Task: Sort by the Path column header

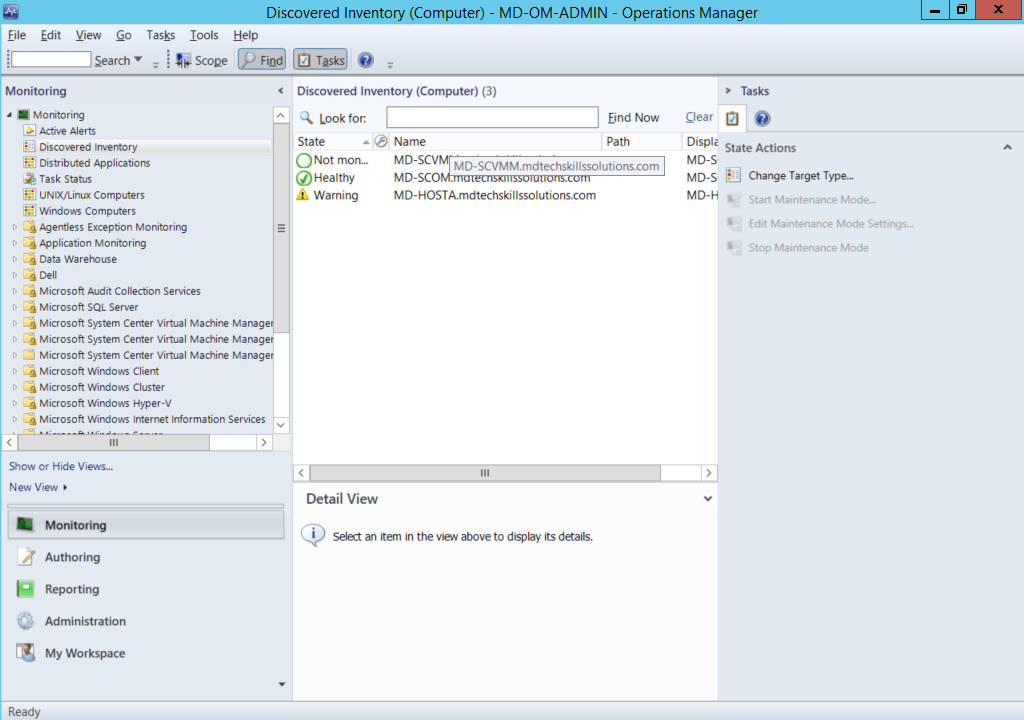Action: coord(641,141)
